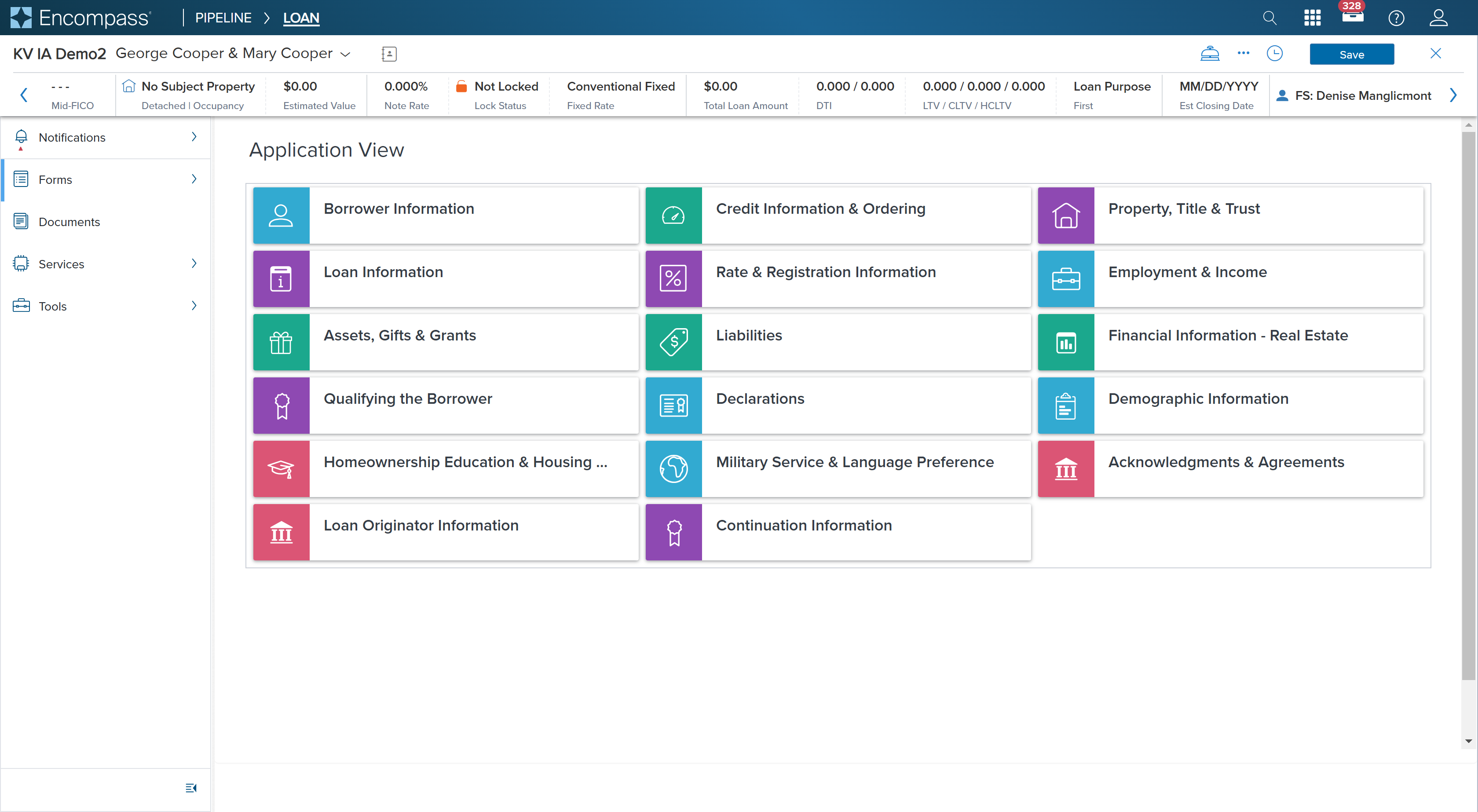Expand the Services chevron

click(x=194, y=263)
